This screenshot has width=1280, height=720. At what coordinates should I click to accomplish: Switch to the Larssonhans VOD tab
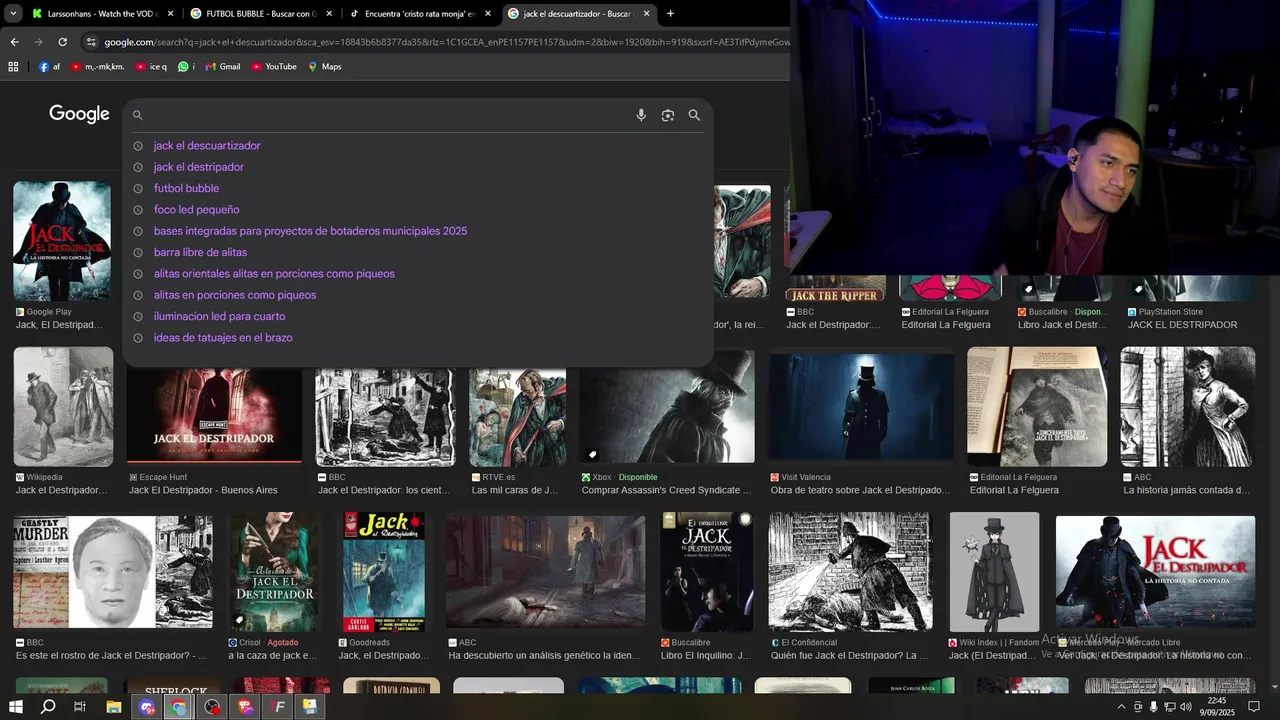click(102, 14)
